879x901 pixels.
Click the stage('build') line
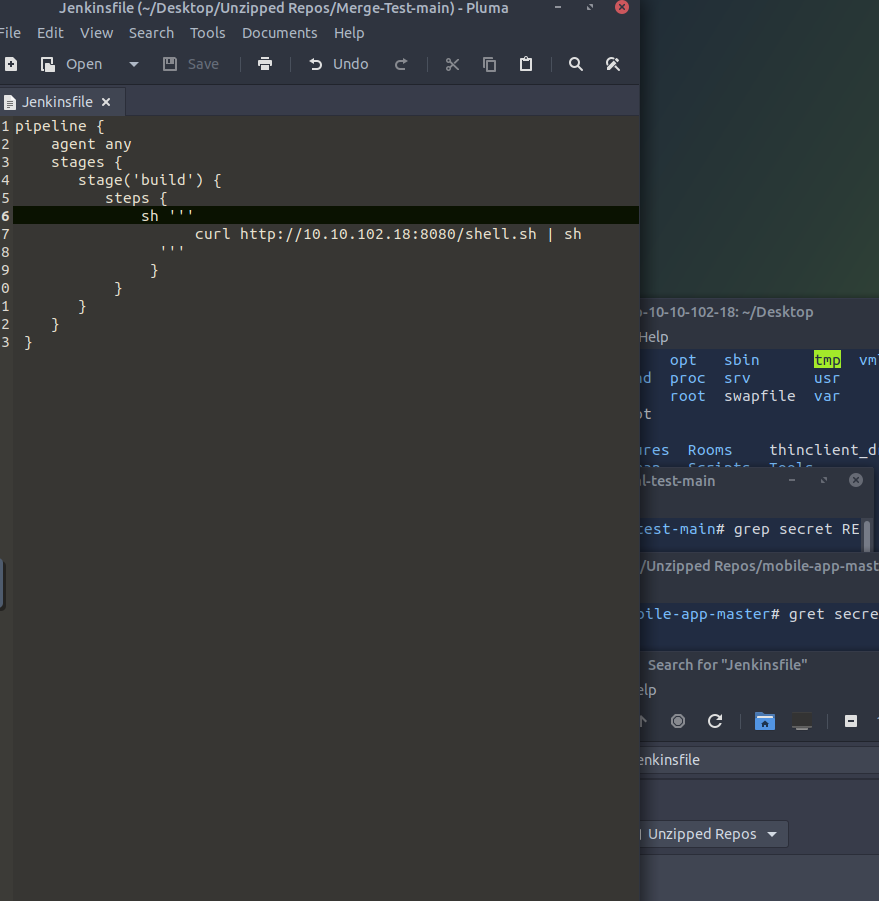click(149, 180)
